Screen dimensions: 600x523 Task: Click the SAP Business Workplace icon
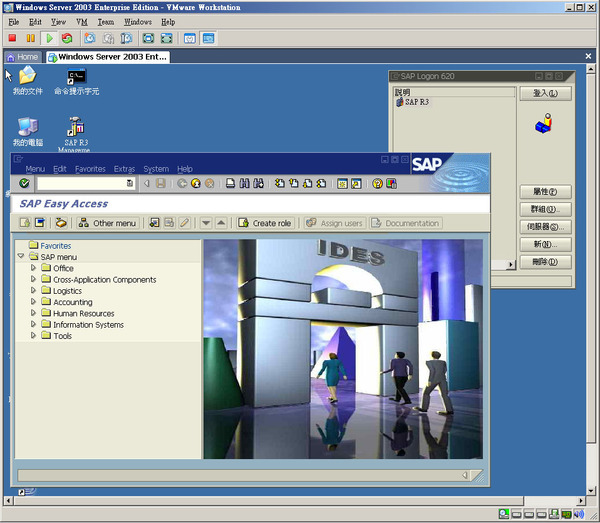[61, 223]
